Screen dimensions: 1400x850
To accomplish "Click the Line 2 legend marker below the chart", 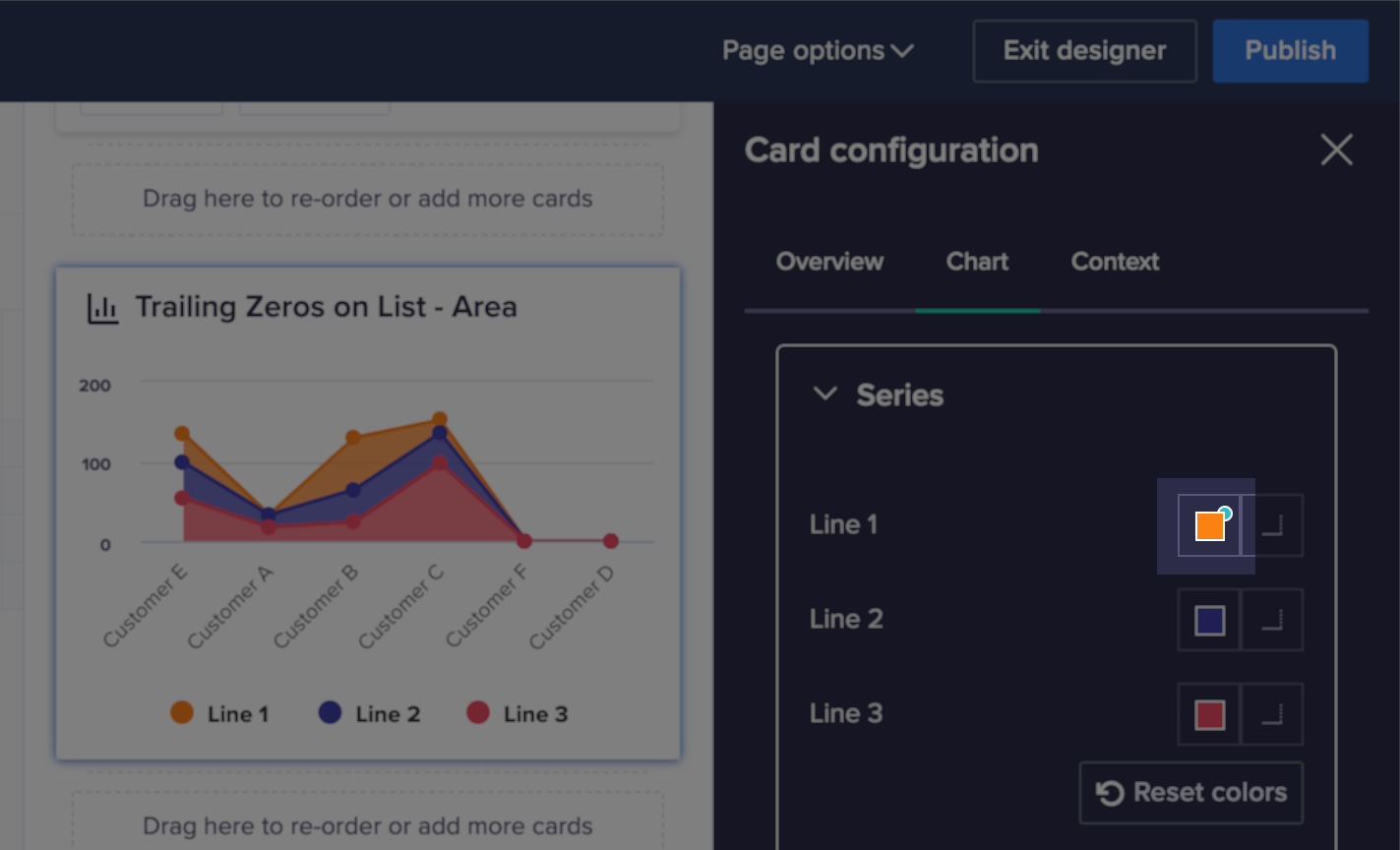I will 332,712.
